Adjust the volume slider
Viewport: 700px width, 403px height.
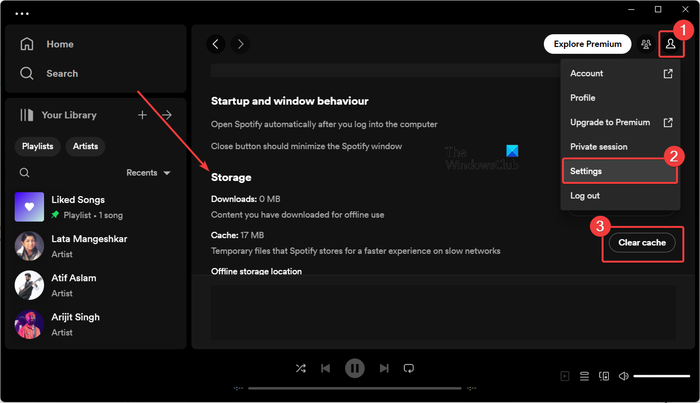(x=662, y=376)
